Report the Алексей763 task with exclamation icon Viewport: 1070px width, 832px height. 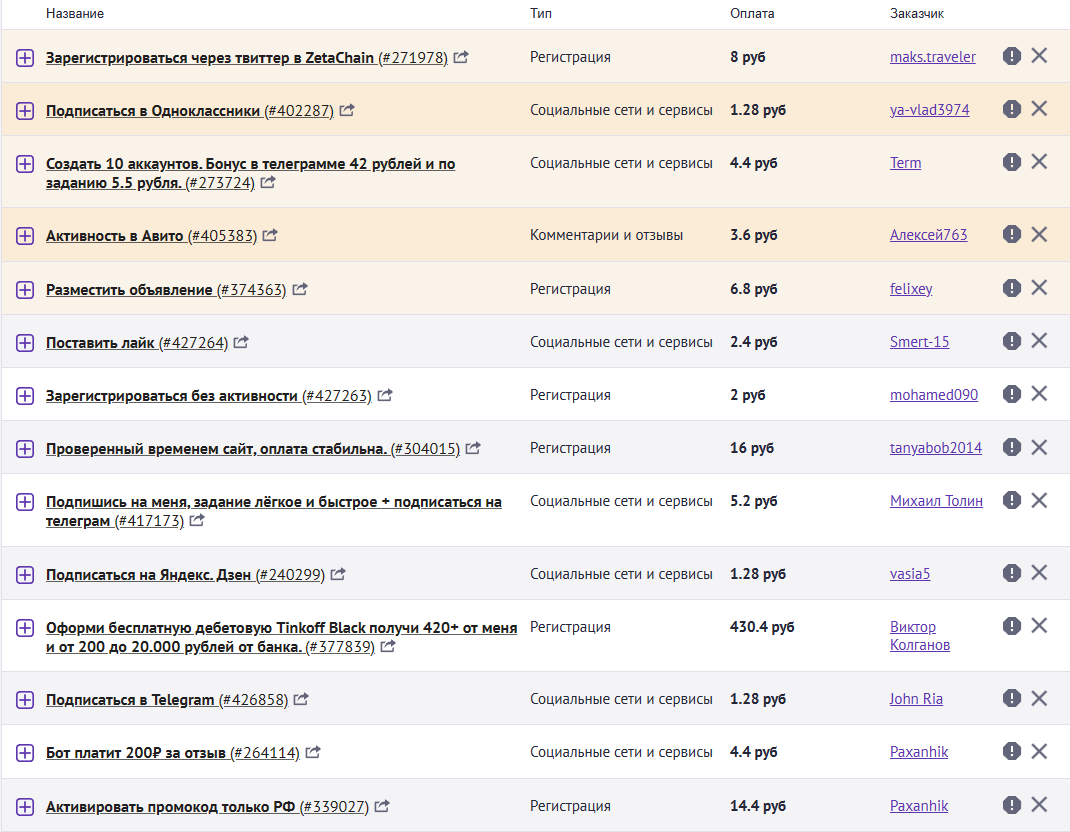tap(1011, 234)
